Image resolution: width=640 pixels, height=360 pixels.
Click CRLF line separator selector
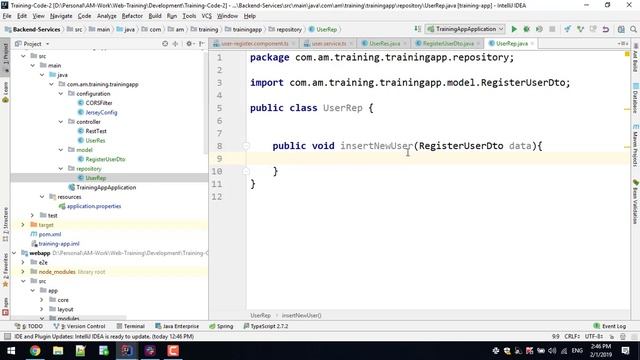point(572,336)
